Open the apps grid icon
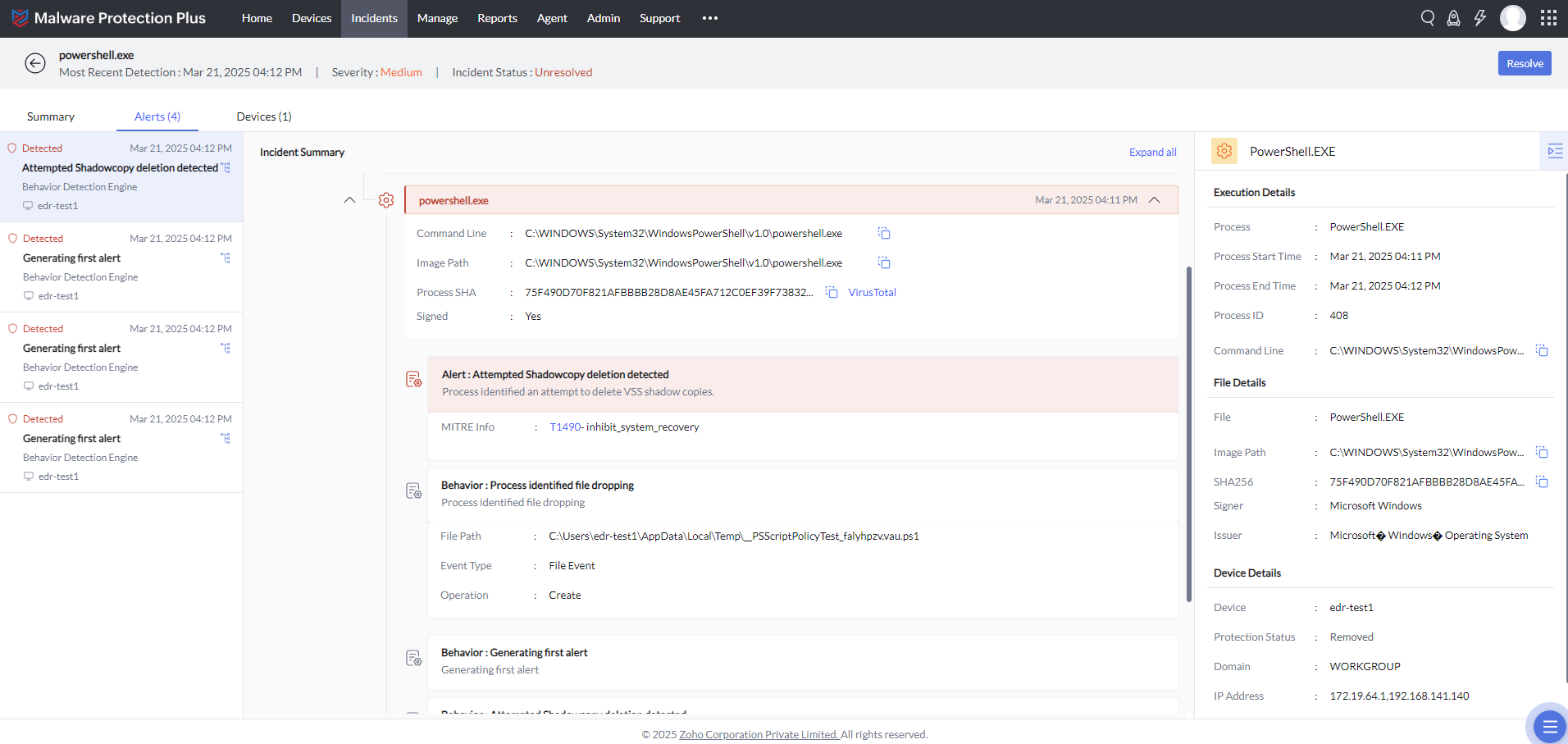The height and width of the screenshot is (744, 1568). tap(1548, 18)
